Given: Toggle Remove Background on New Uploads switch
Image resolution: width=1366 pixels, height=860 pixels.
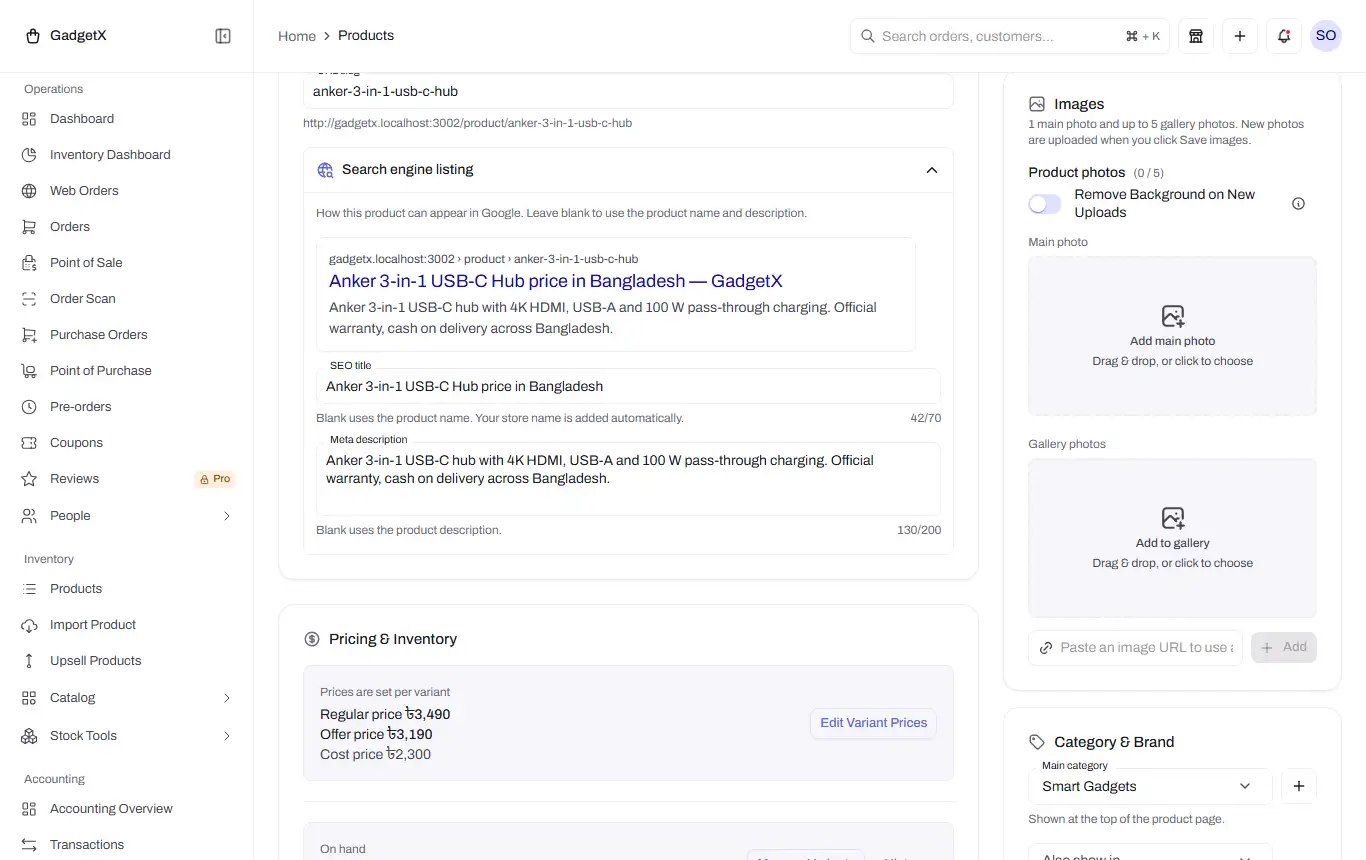Looking at the screenshot, I should coord(1045,204).
